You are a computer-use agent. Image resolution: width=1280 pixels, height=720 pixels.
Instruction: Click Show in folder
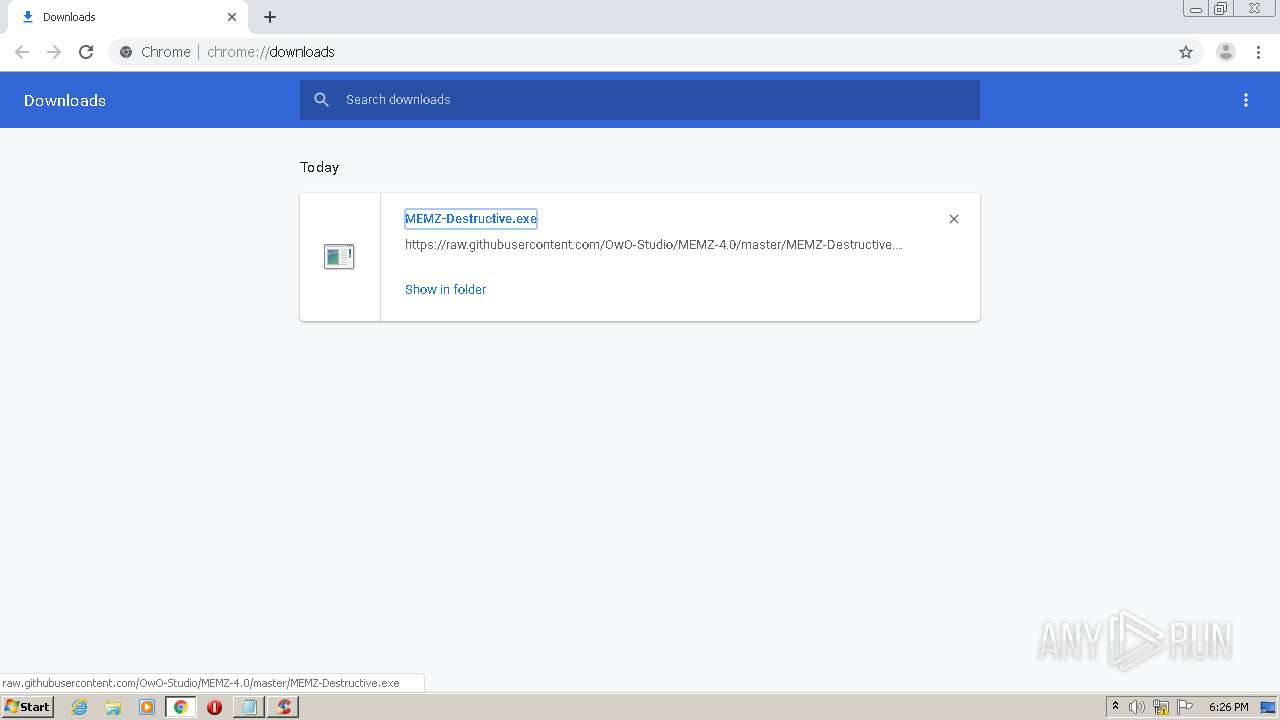[445, 290]
